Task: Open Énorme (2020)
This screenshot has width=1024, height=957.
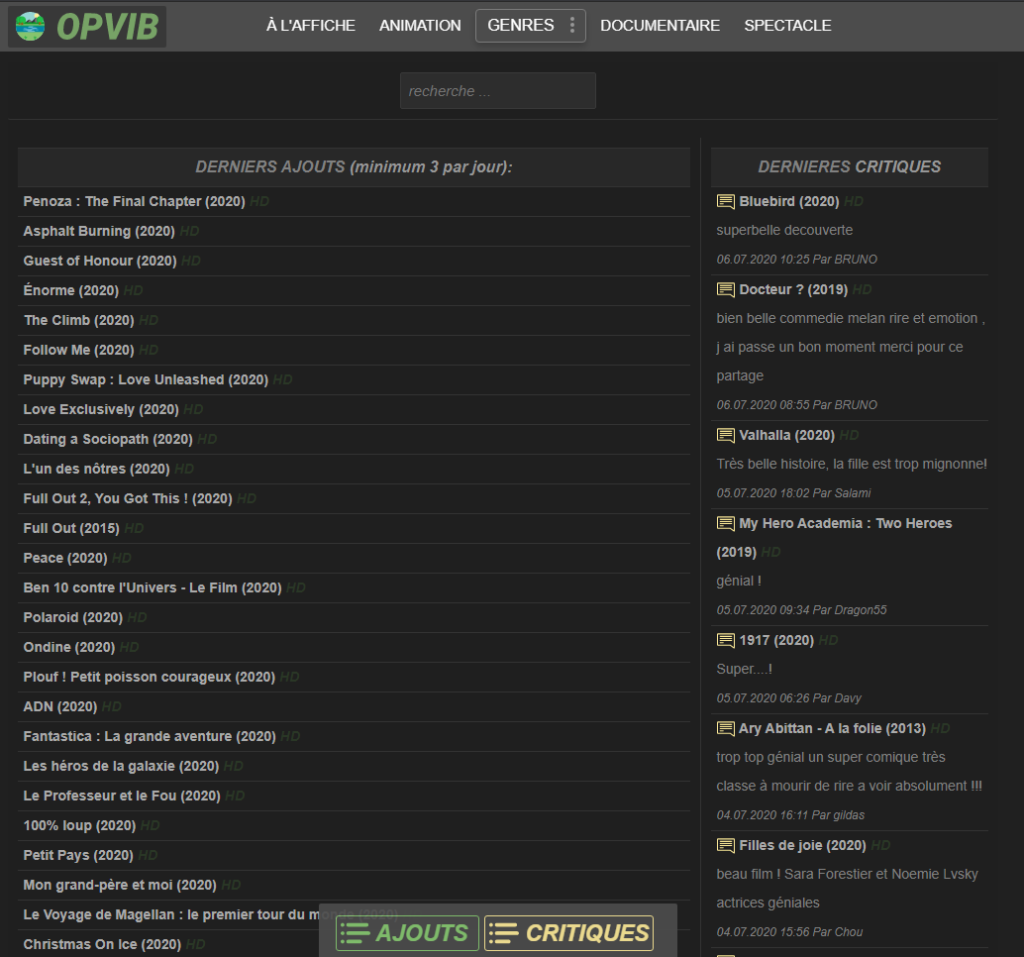Action: [71, 291]
